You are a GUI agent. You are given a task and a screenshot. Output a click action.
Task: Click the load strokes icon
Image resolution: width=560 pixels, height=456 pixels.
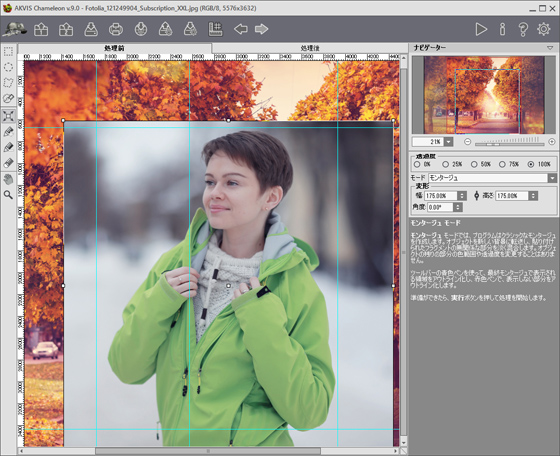point(165,29)
